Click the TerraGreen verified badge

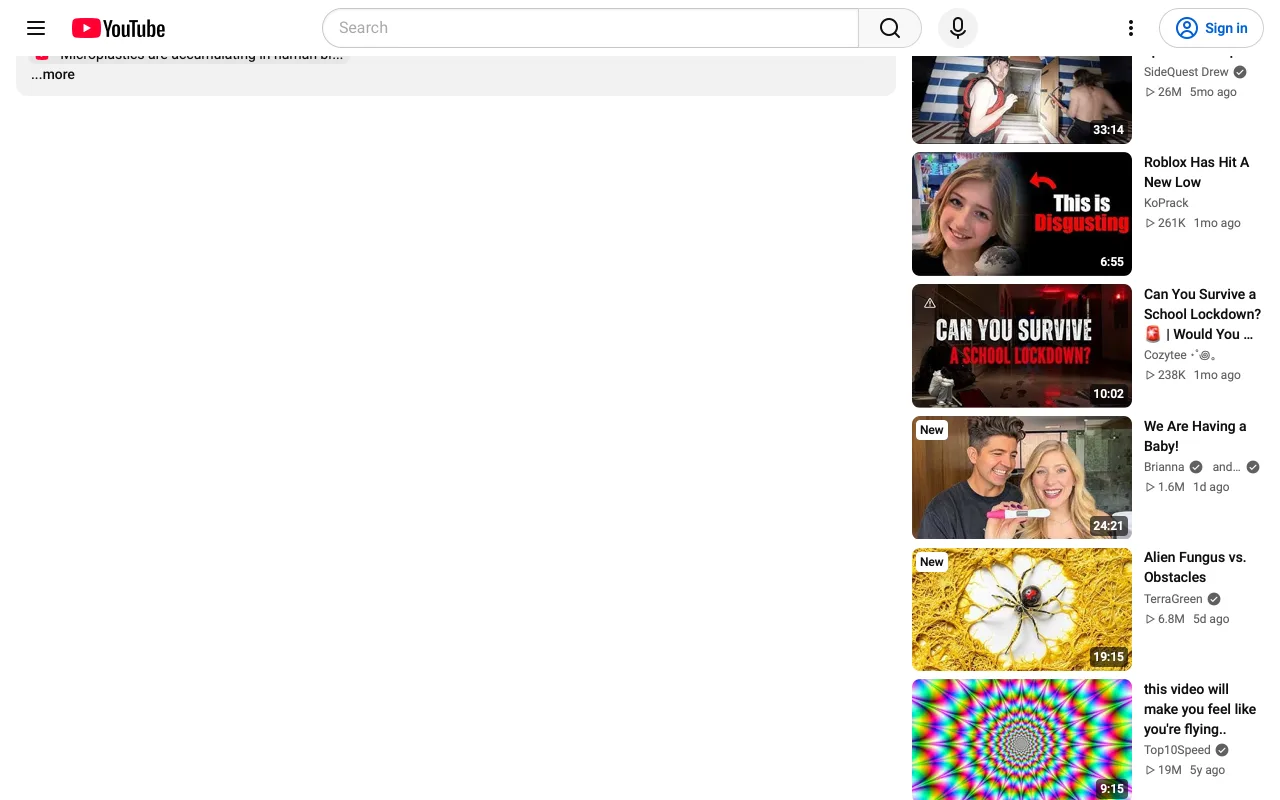coord(1214,599)
